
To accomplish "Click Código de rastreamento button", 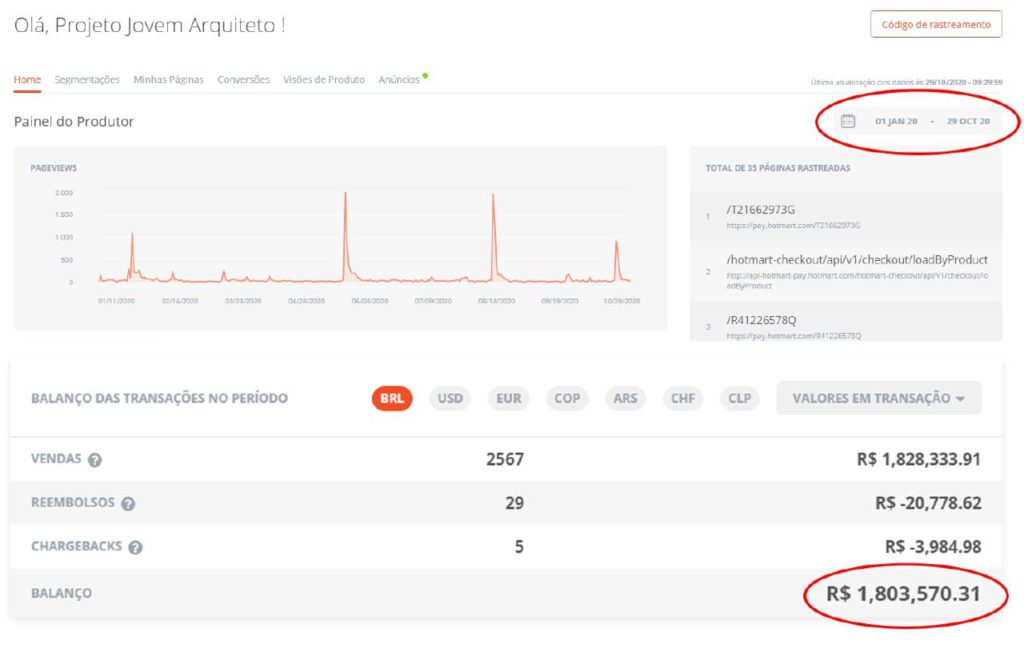I will pyautogui.click(x=936, y=24).
